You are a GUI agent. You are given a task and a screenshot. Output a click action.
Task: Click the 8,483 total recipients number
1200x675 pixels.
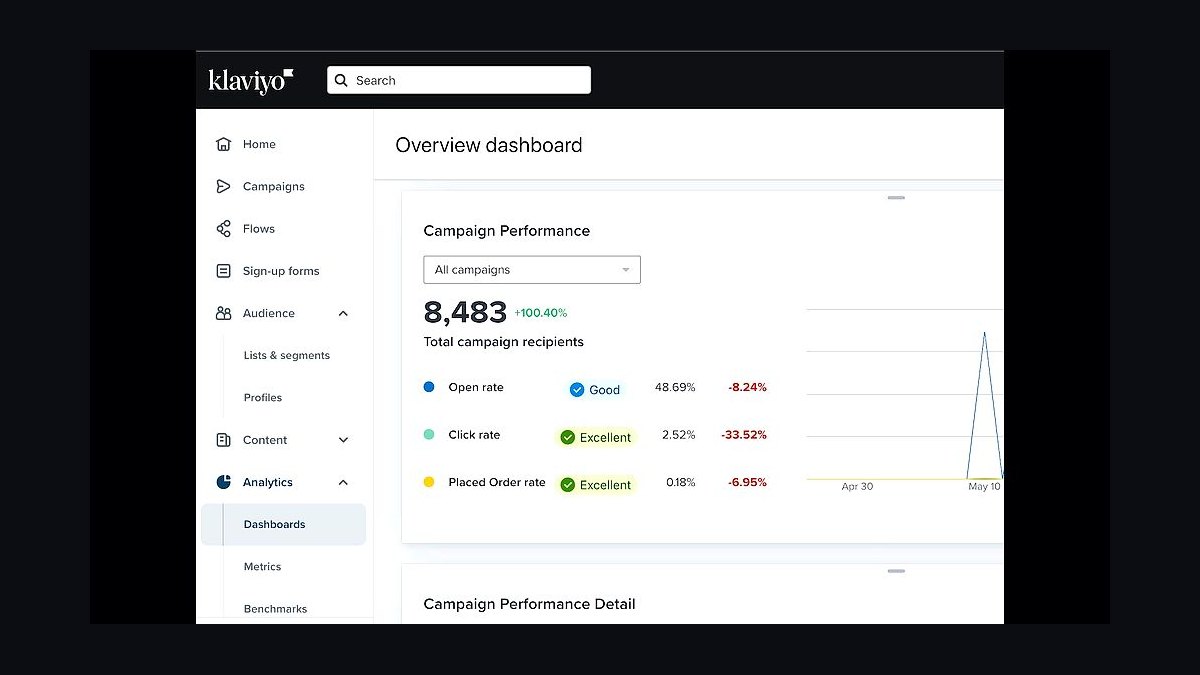click(x=465, y=313)
